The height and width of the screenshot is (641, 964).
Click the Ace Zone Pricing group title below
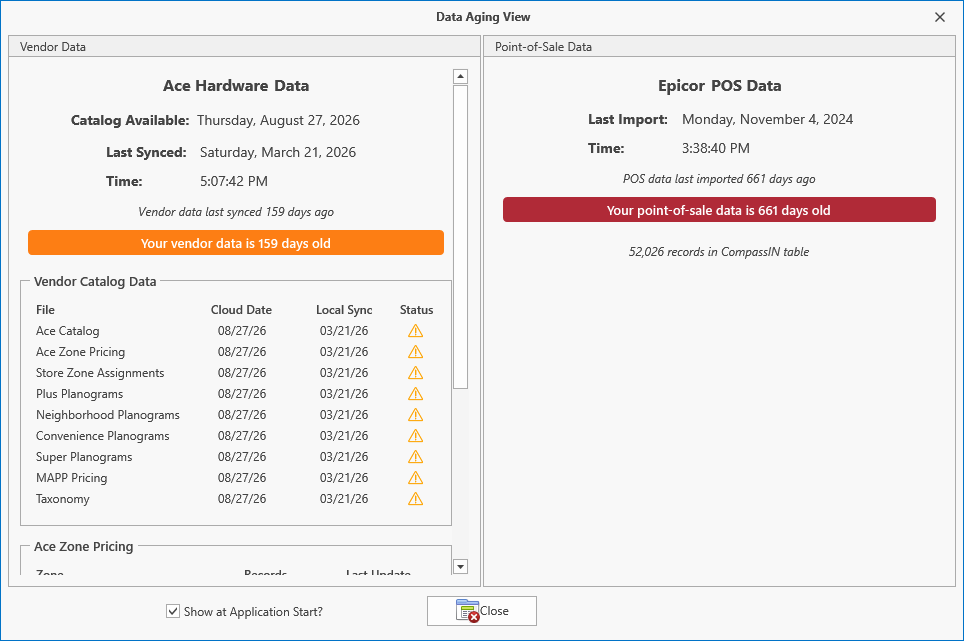pyautogui.click(x=84, y=546)
